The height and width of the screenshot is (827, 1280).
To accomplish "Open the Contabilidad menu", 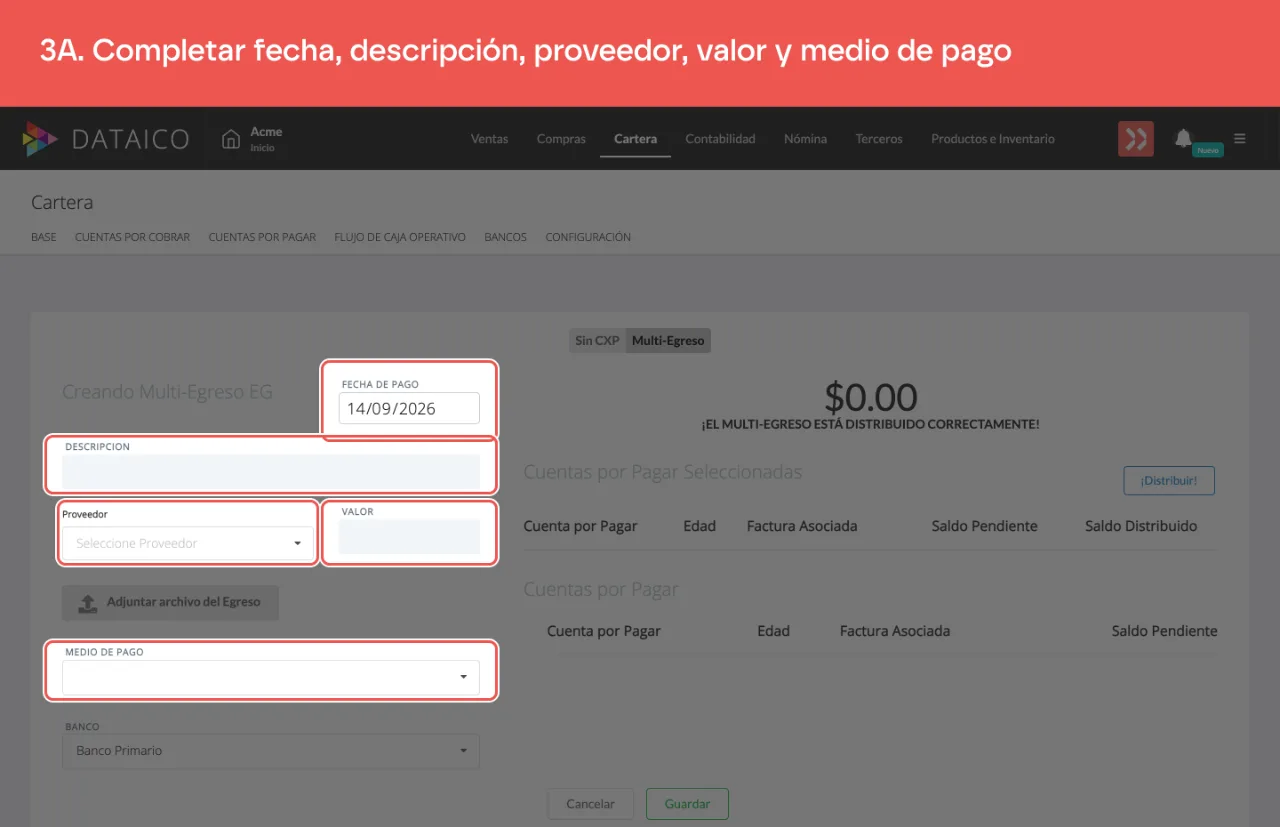I will (720, 139).
